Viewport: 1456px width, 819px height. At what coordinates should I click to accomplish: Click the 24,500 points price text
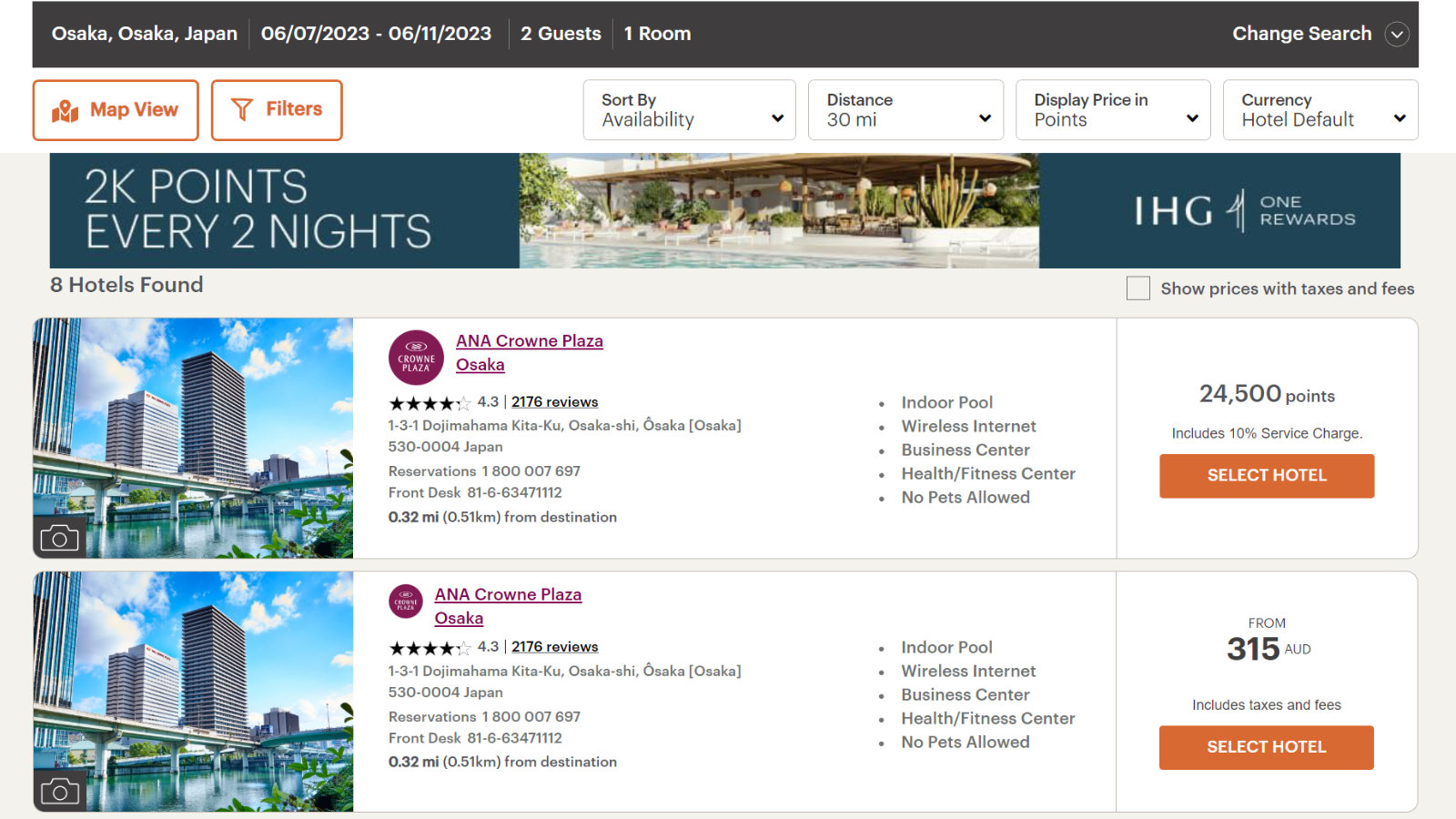[1267, 394]
